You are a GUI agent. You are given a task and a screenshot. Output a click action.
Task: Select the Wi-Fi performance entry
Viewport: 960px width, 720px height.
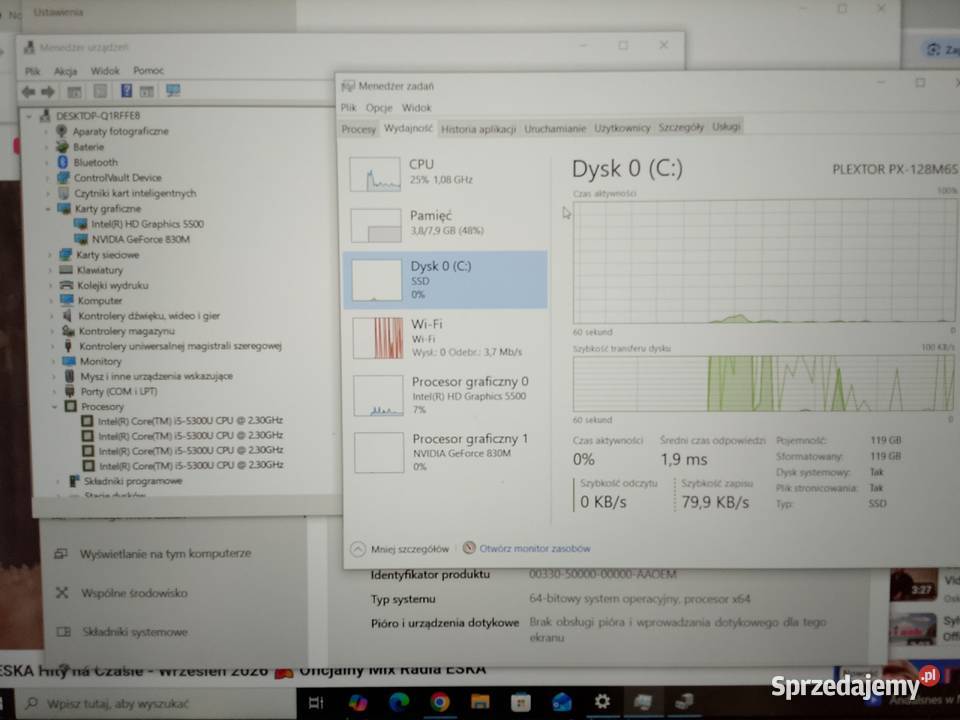click(446, 337)
